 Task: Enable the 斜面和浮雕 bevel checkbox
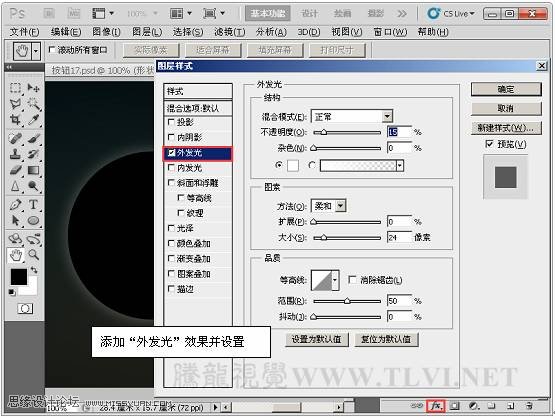(x=171, y=183)
